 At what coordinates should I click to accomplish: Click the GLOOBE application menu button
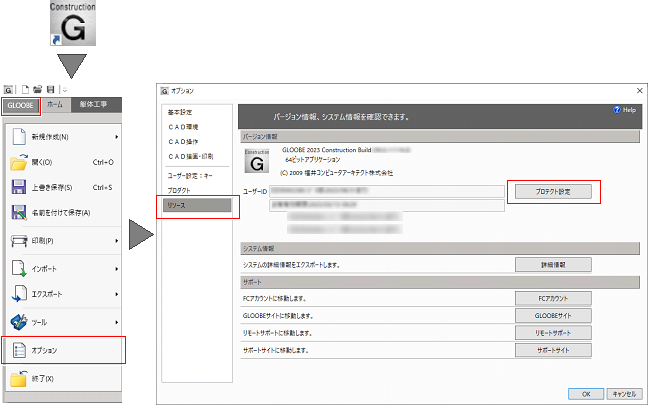(x=20, y=106)
